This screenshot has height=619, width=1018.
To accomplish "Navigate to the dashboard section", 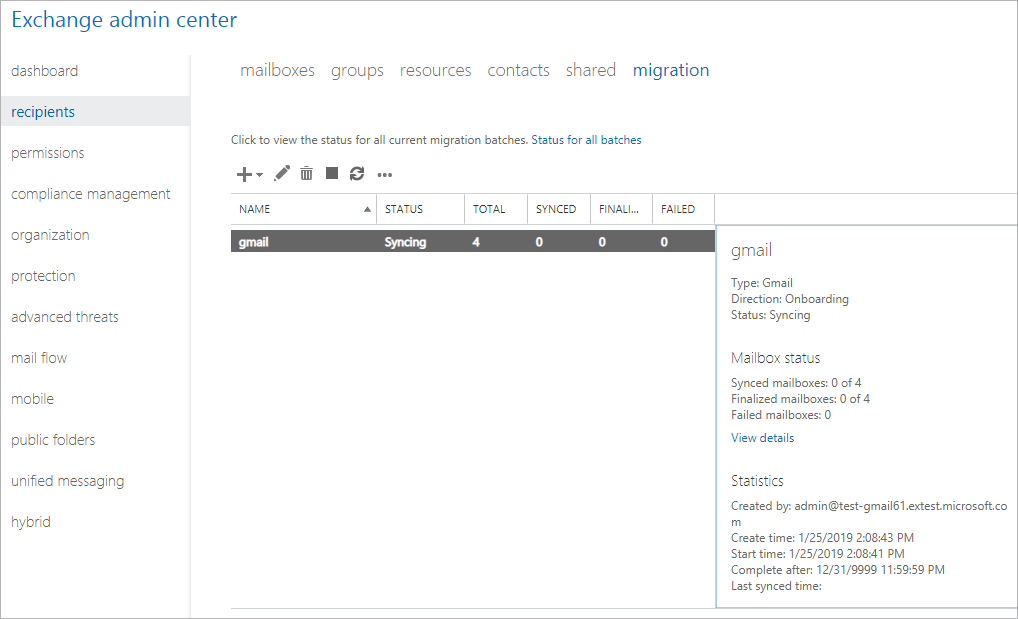I will pos(44,71).
